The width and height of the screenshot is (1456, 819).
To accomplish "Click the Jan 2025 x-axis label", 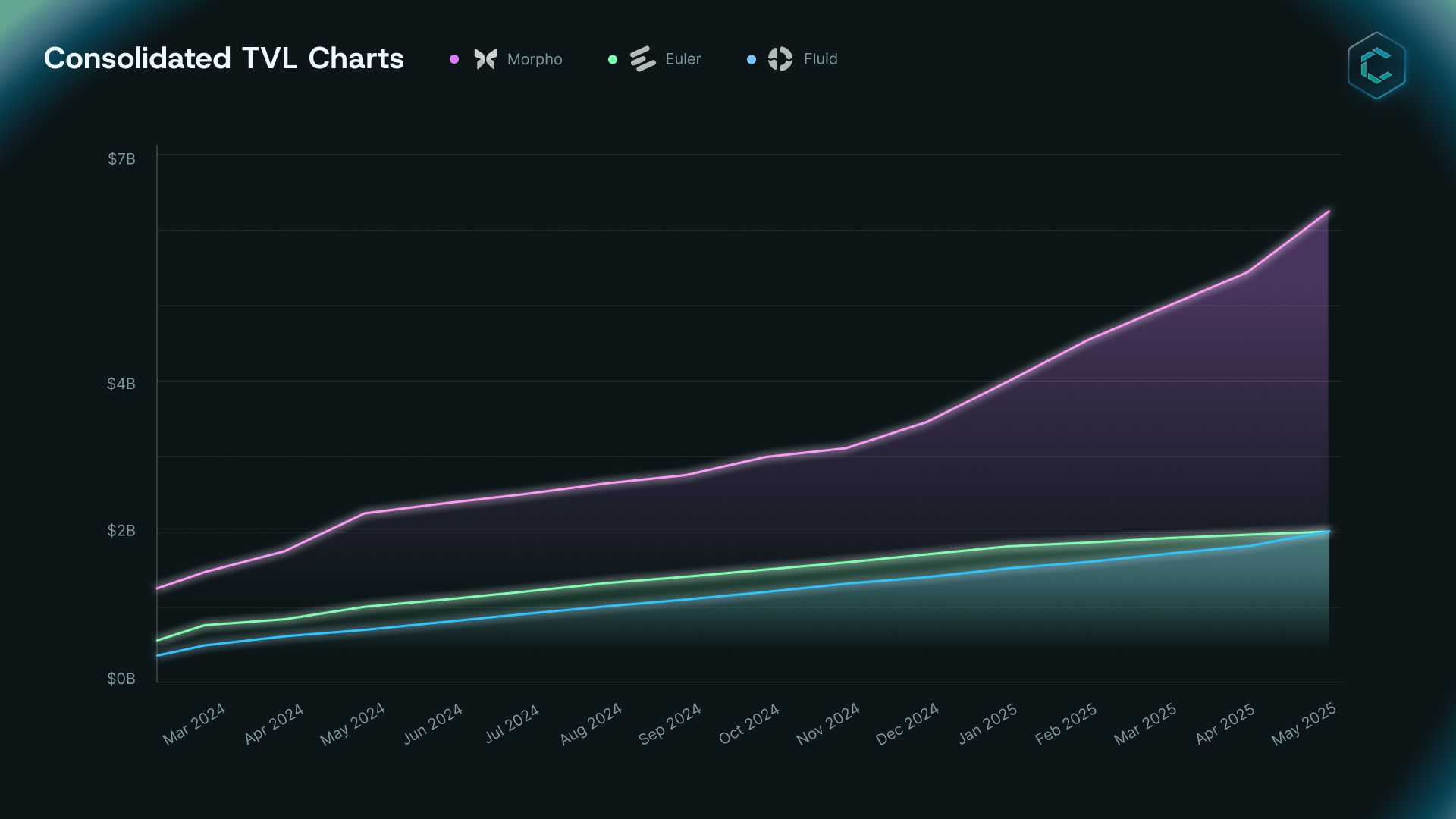I will 987,724.
